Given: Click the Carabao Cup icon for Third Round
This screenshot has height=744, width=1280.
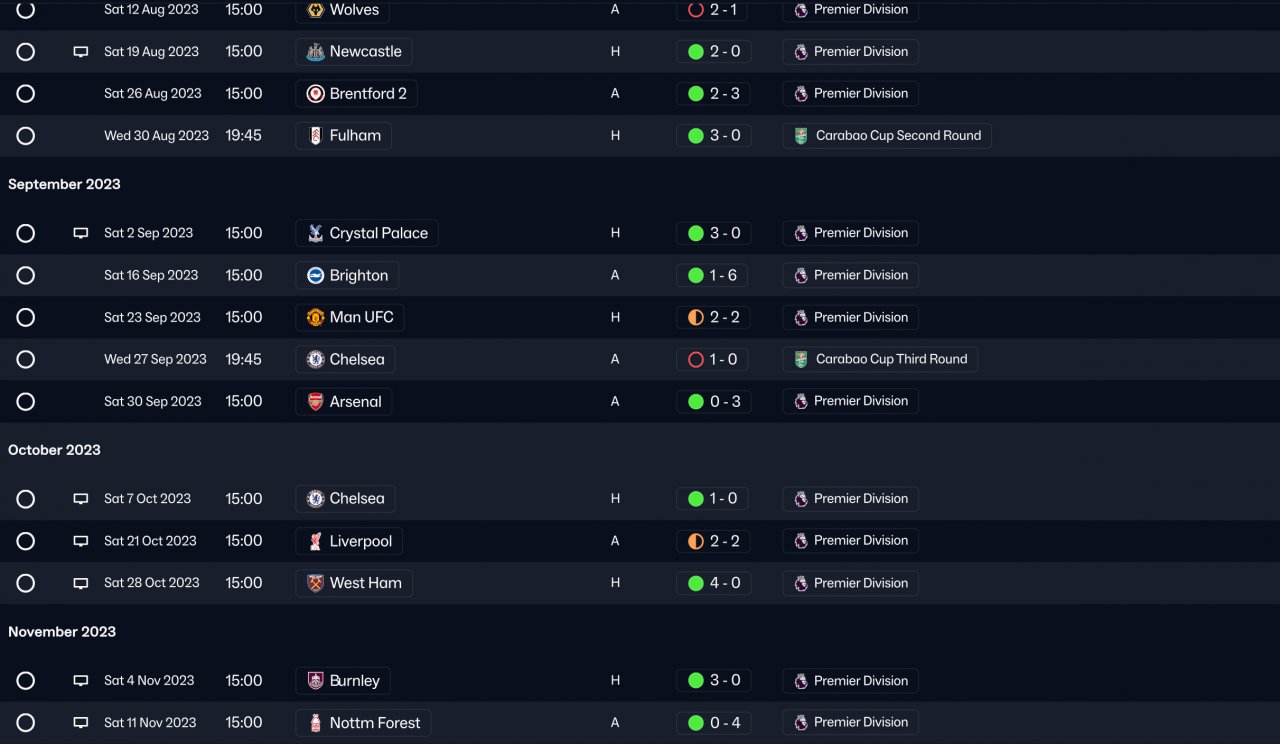Looking at the screenshot, I should point(801,360).
